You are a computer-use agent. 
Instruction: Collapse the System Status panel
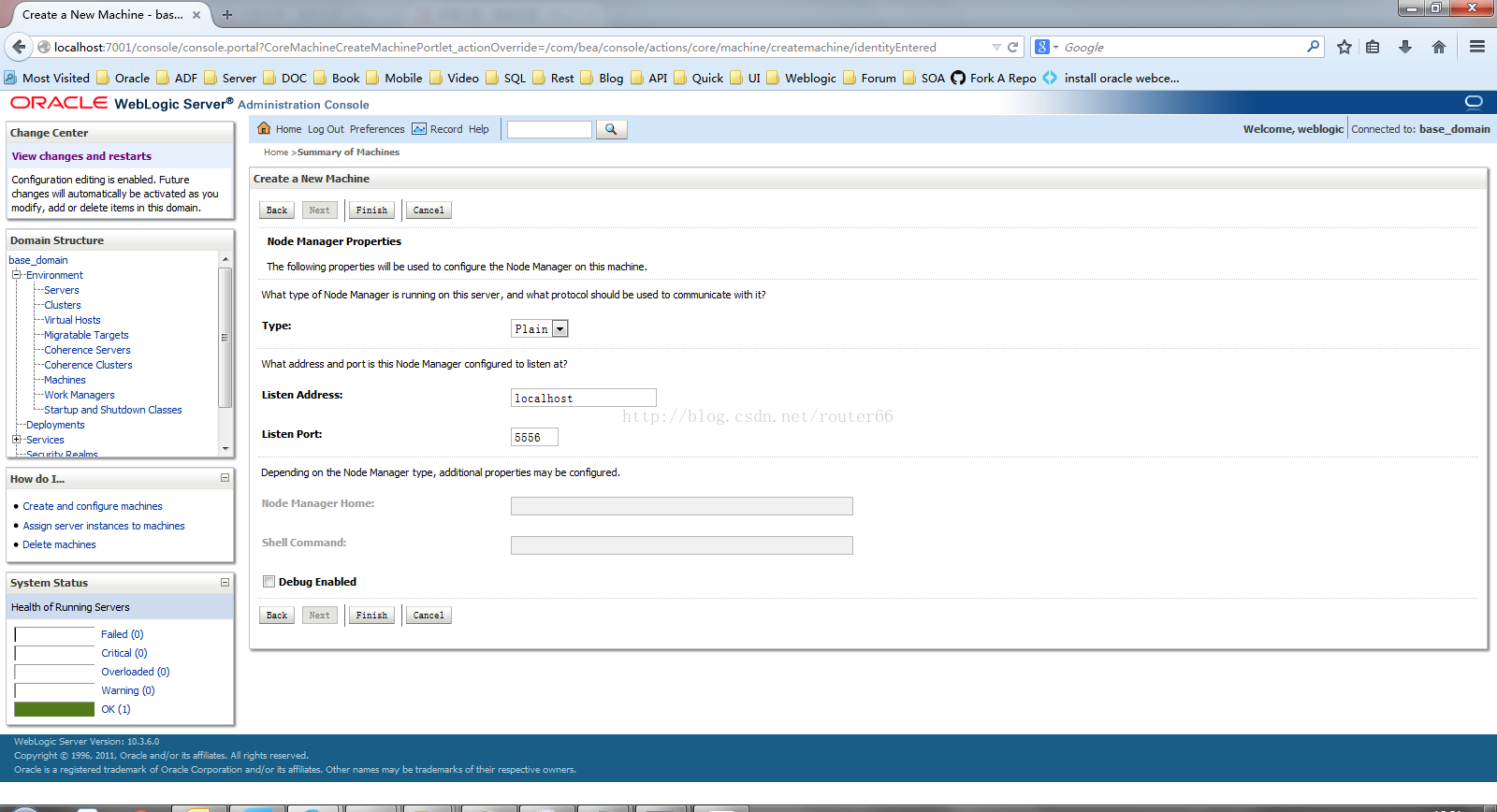tap(225, 582)
